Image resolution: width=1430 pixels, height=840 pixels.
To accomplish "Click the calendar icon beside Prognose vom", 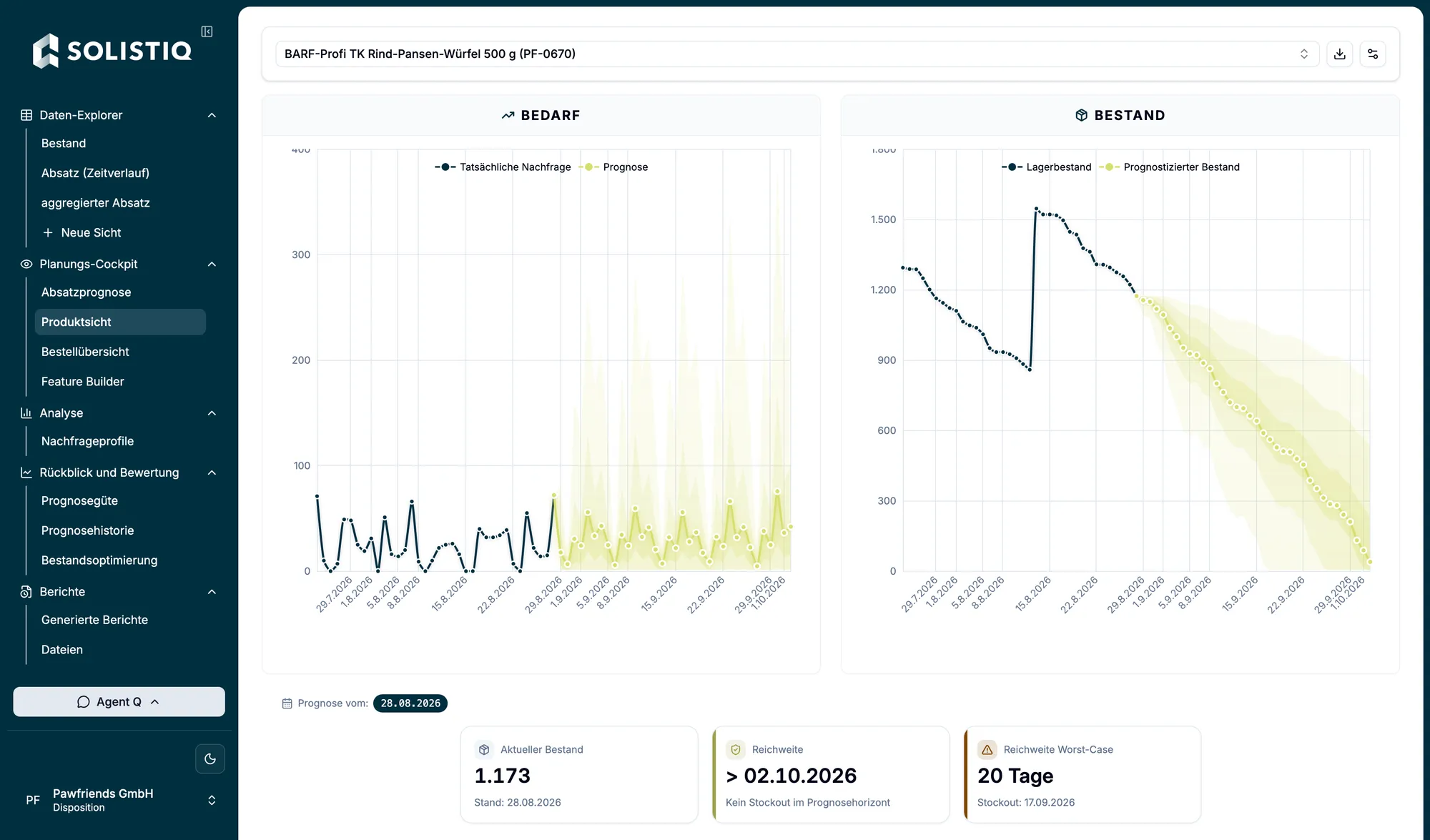I will pyautogui.click(x=287, y=703).
